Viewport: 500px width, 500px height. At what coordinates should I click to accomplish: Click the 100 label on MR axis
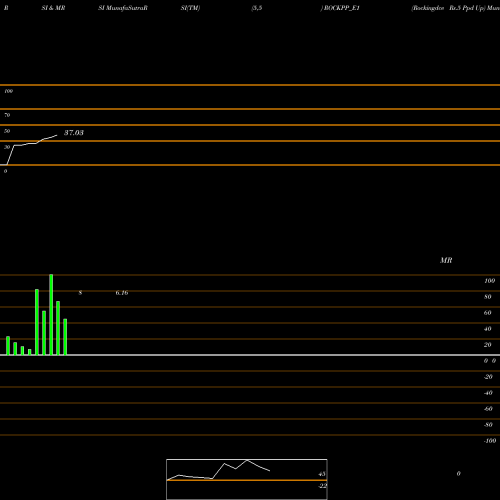pos(490,281)
